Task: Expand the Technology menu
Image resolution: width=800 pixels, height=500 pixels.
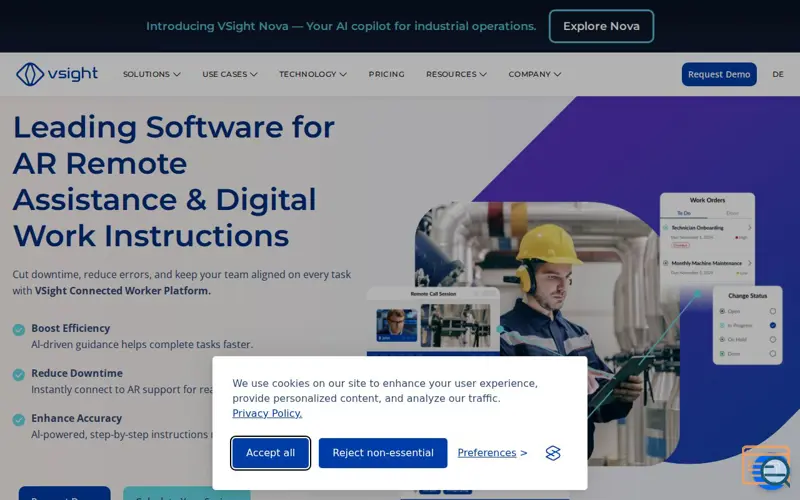Action: tap(313, 74)
